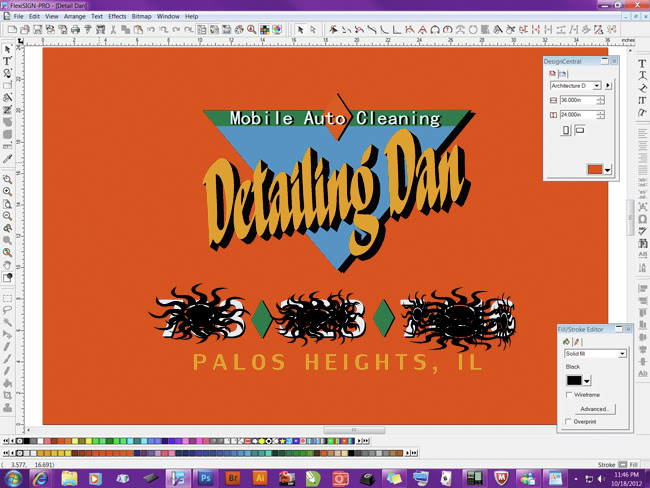Click the horizontal scrollbar thumb below the canvas
650x488 pixels.
click(354, 430)
